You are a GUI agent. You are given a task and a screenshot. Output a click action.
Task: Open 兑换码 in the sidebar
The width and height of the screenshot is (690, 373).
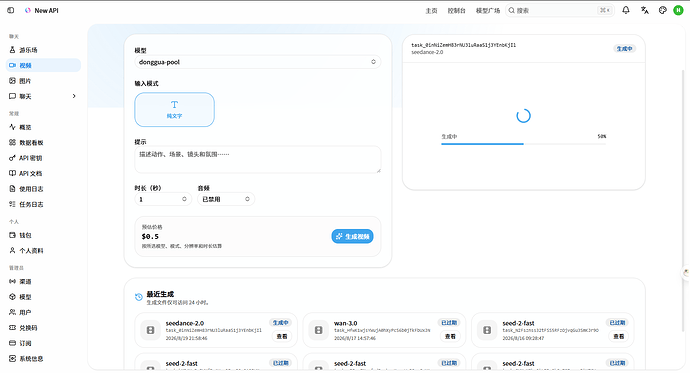[43, 328]
